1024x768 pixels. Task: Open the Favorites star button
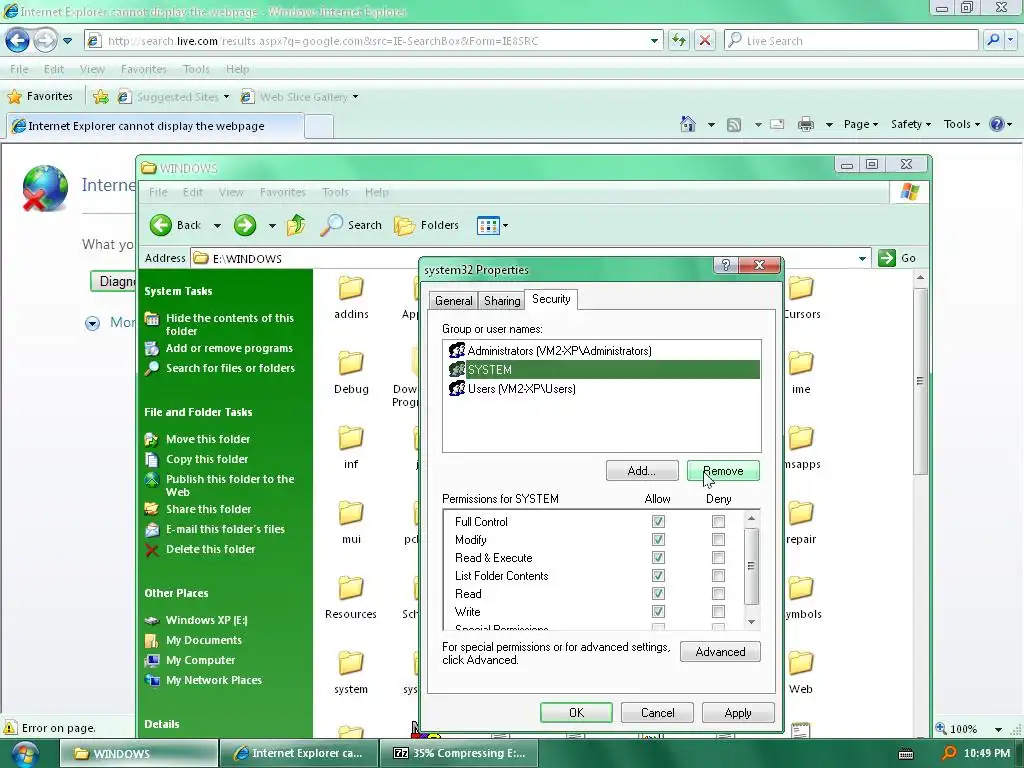[x=40, y=97]
